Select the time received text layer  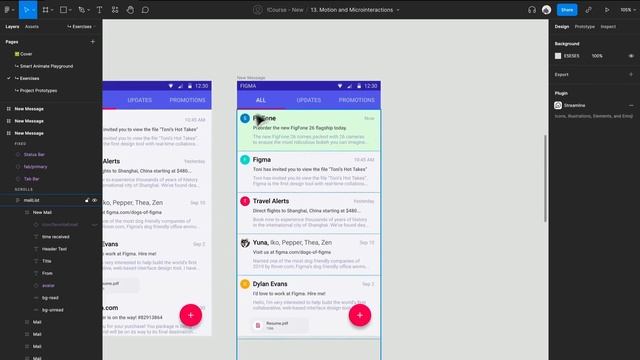click(x=56, y=237)
